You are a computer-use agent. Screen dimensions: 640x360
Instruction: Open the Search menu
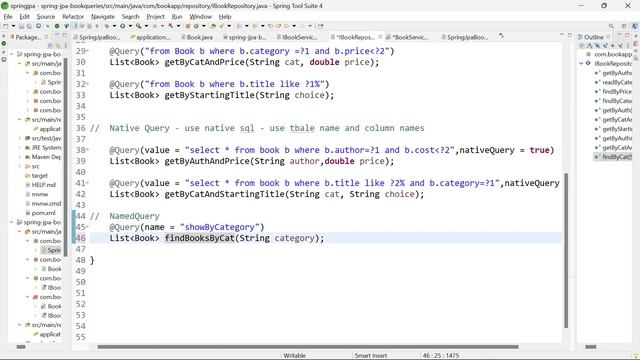click(x=131, y=16)
